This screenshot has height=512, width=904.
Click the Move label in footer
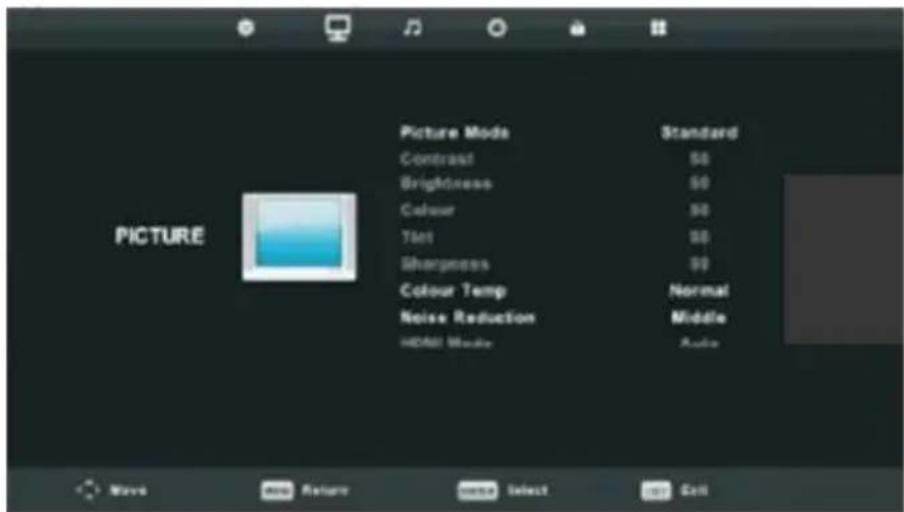pyautogui.click(x=128, y=491)
